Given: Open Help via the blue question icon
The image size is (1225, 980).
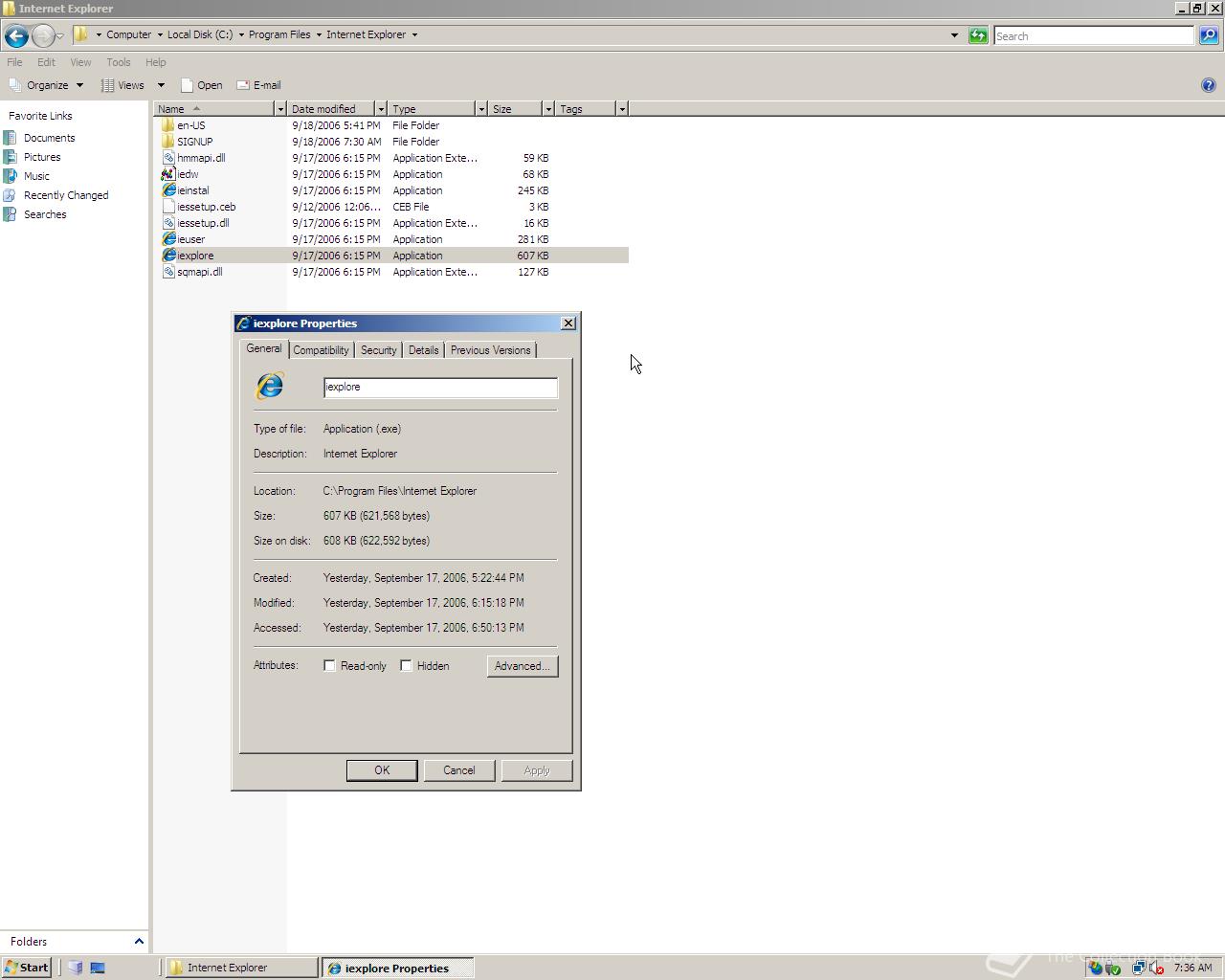Looking at the screenshot, I should [x=1209, y=85].
